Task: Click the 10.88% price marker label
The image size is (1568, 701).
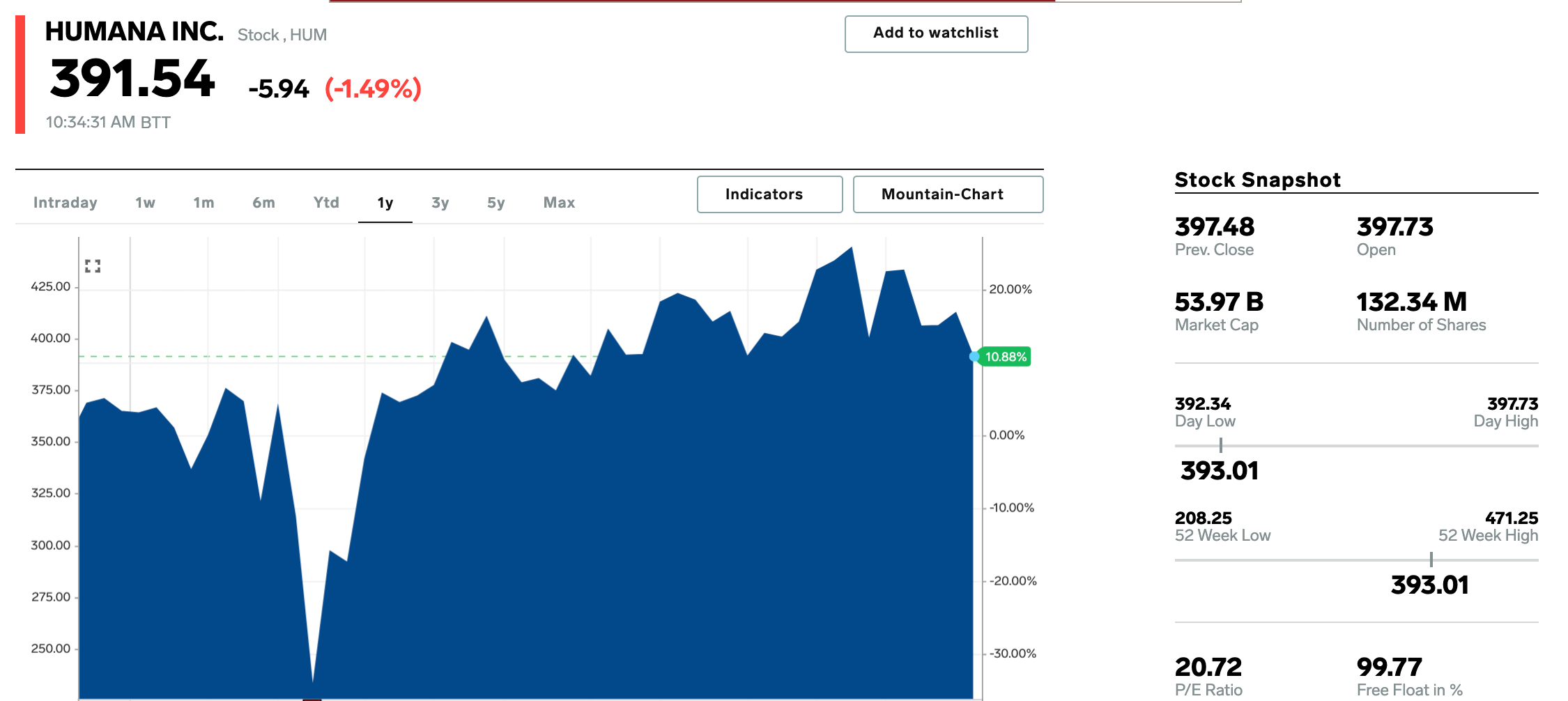Action: pos(1005,357)
